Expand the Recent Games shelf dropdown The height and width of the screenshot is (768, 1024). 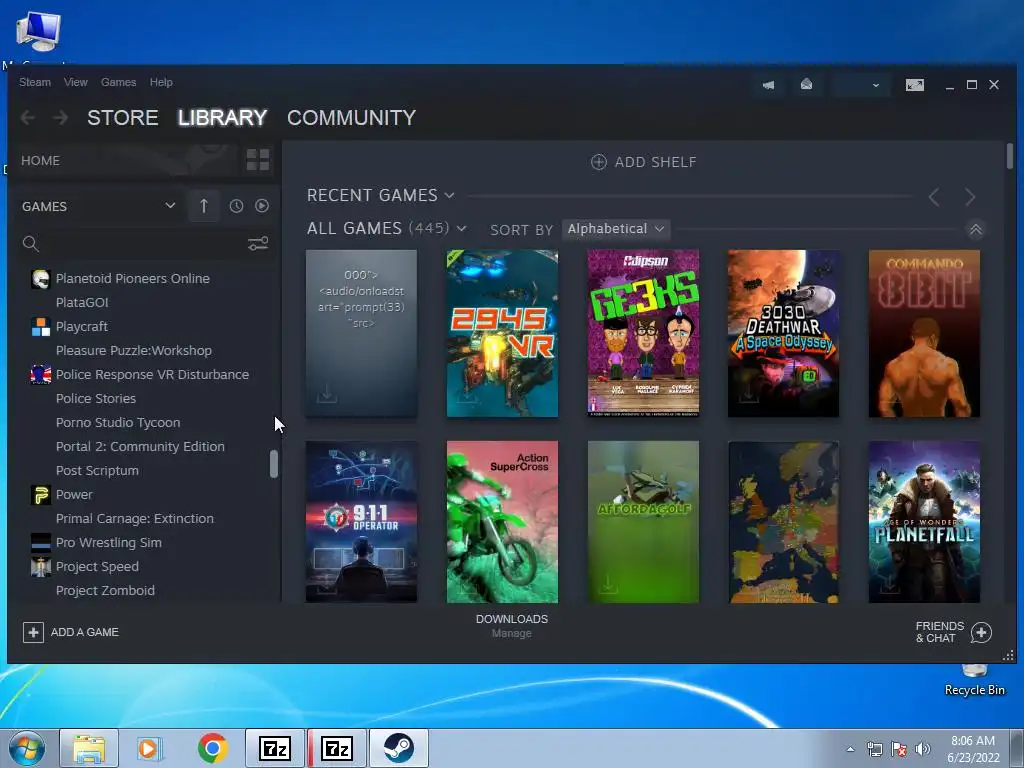(449, 195)
